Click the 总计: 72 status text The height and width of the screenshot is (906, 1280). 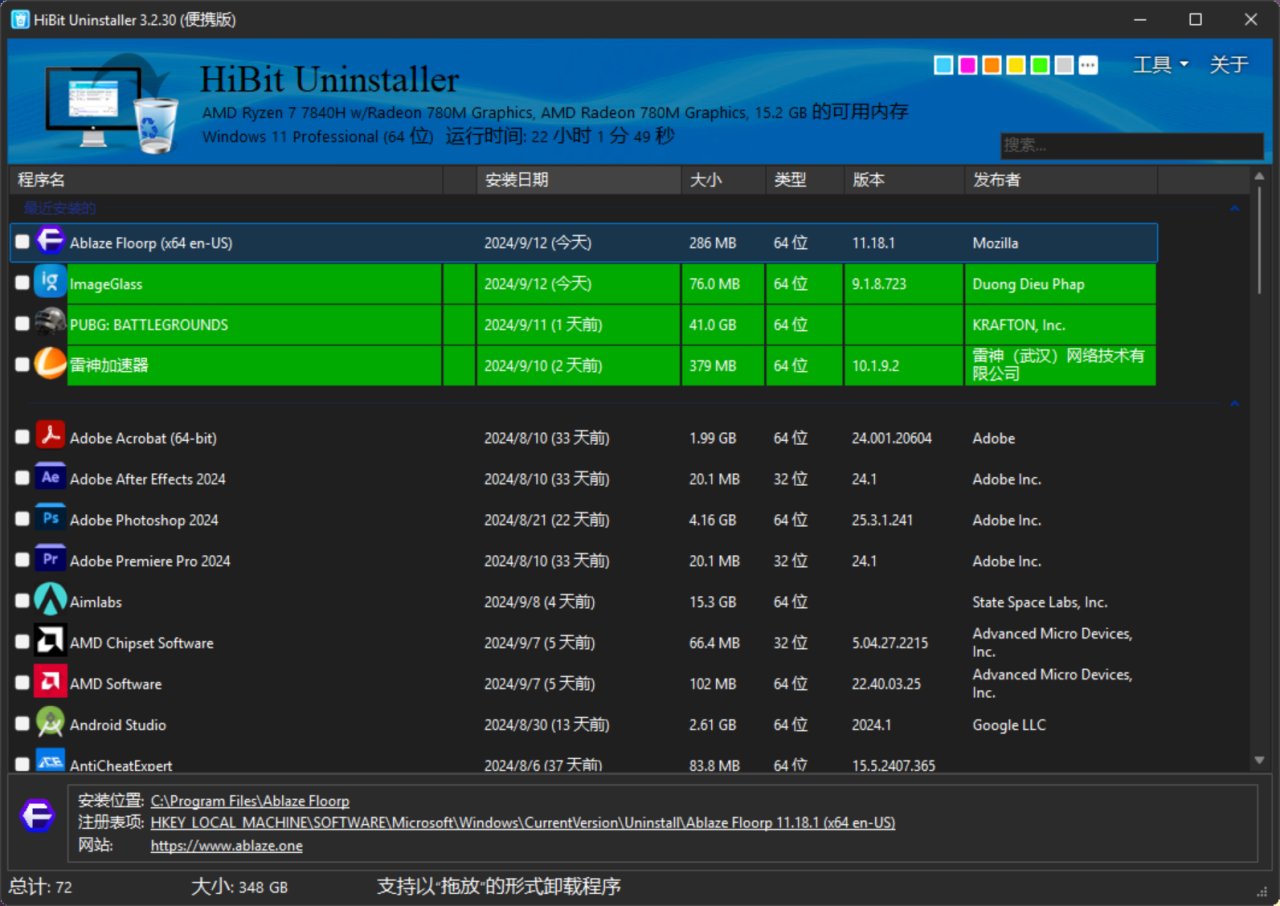pos(41,887)
